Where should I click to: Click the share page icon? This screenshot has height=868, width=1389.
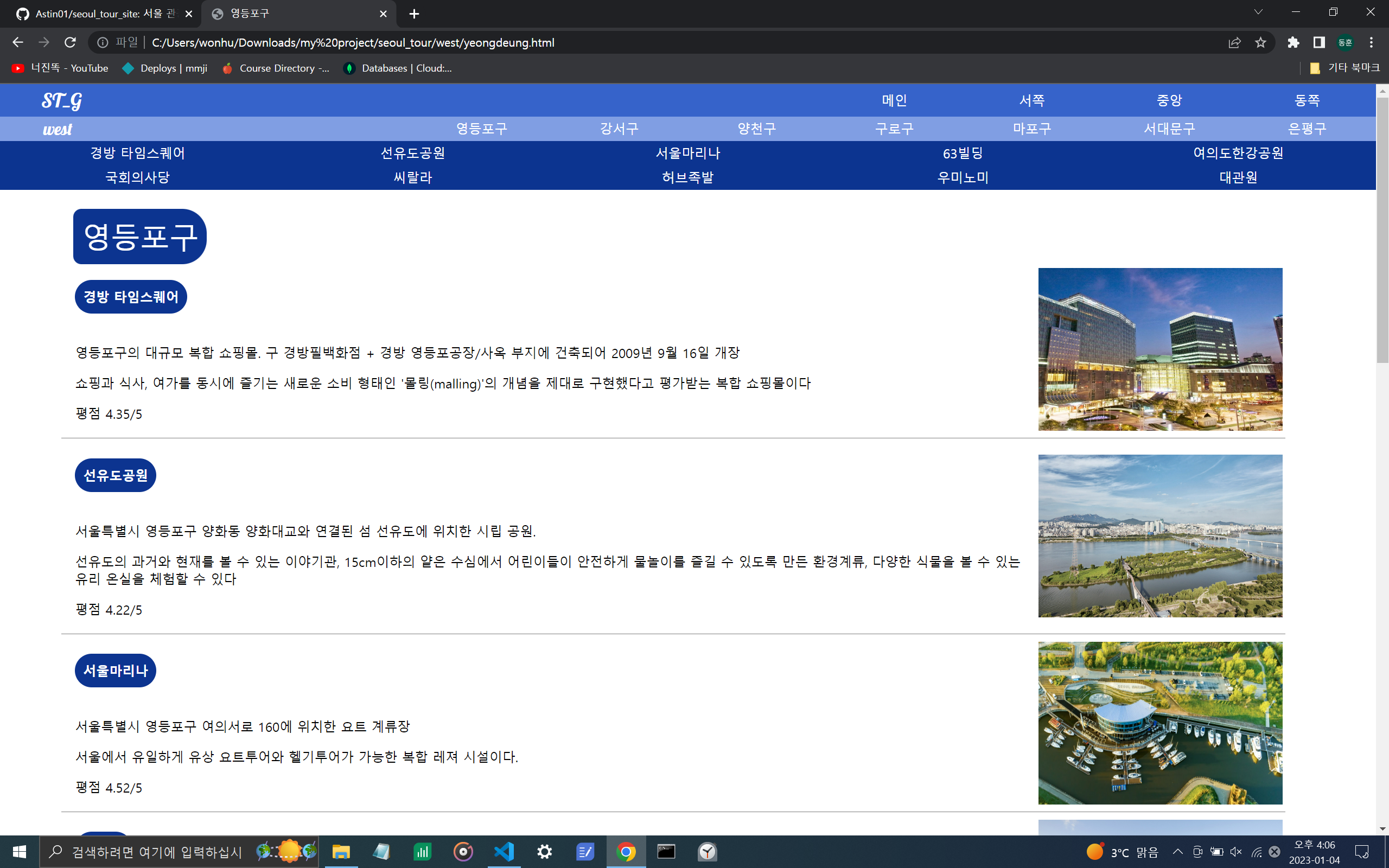tap(1234, 42)
